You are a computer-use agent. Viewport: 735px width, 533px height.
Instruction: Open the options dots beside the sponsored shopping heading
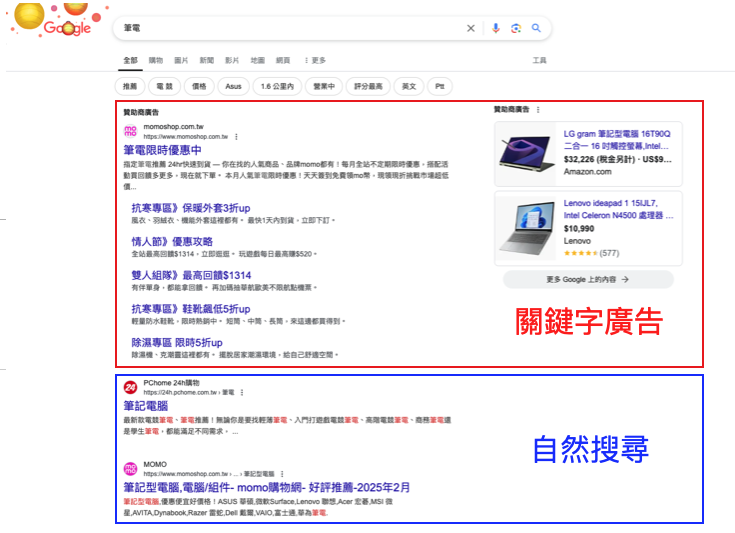point(538,110)
